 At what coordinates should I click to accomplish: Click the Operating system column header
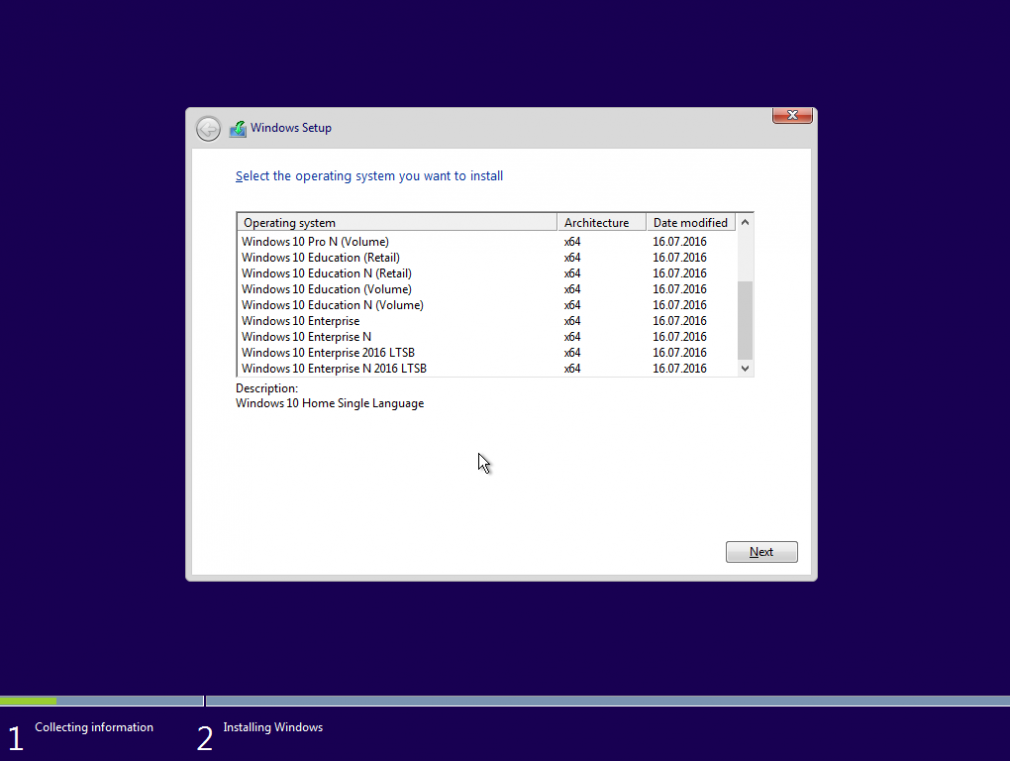pos(397,222)
